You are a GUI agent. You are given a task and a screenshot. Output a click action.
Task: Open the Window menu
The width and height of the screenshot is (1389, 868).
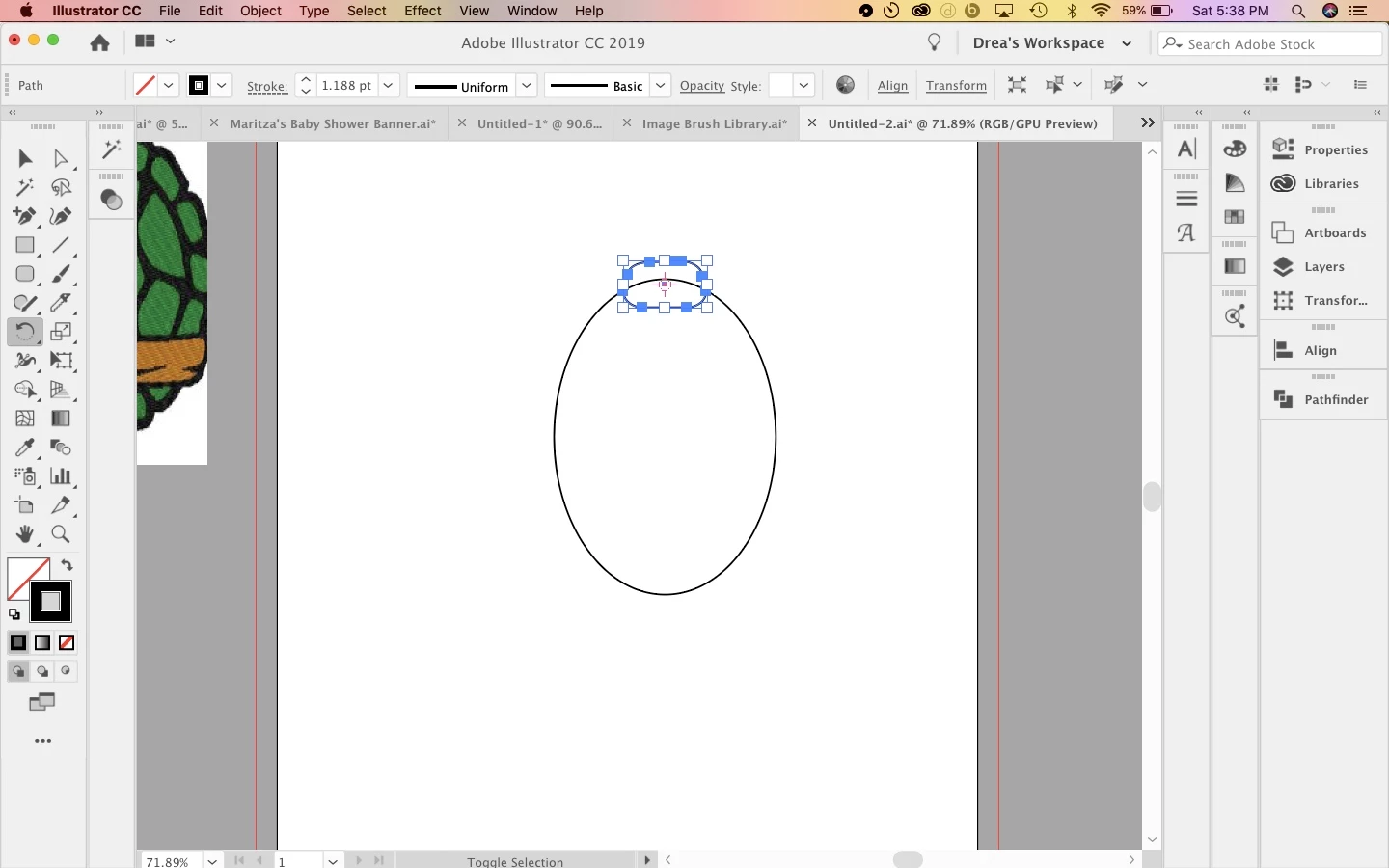pyautogui.click(x=532, y=11)
